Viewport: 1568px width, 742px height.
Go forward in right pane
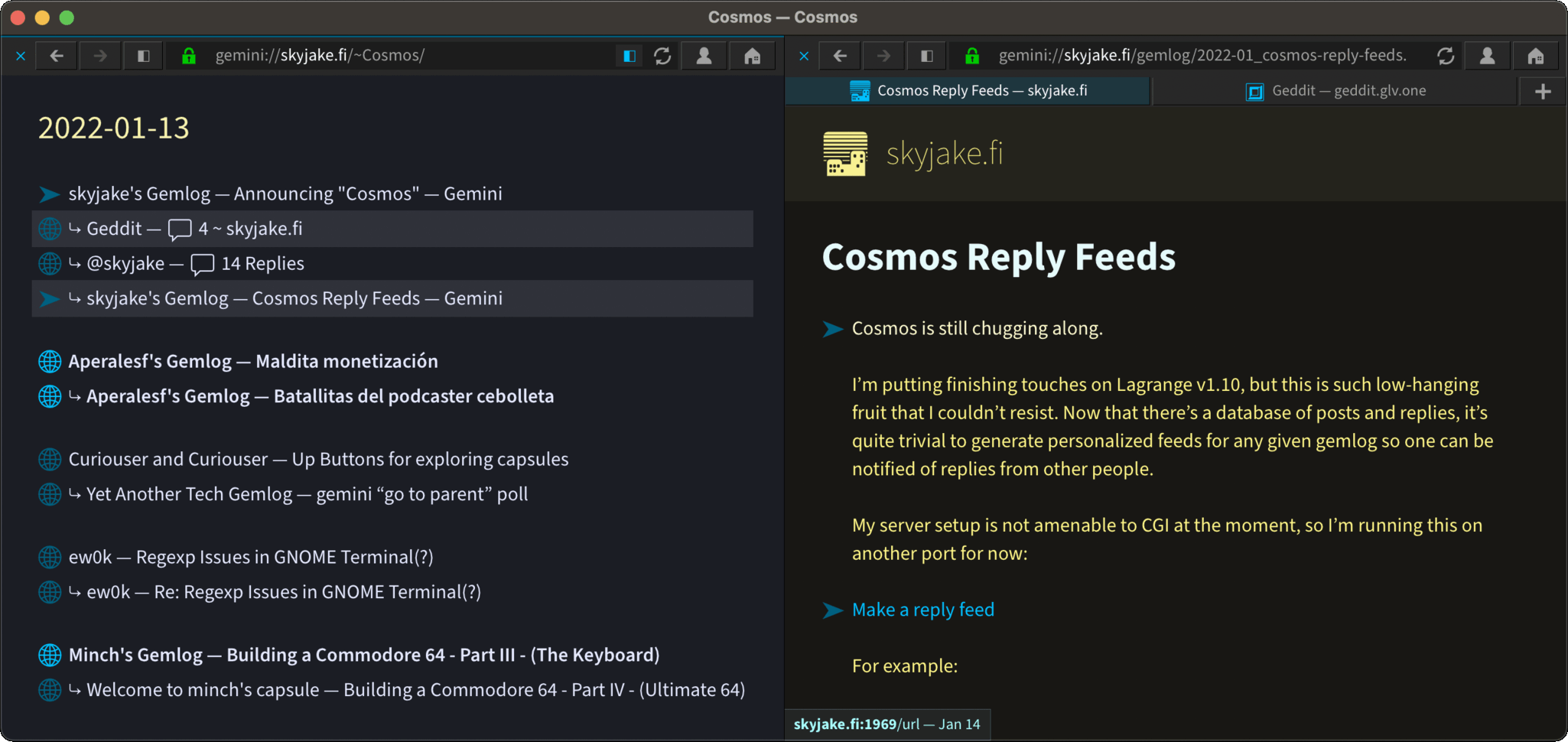883,56
